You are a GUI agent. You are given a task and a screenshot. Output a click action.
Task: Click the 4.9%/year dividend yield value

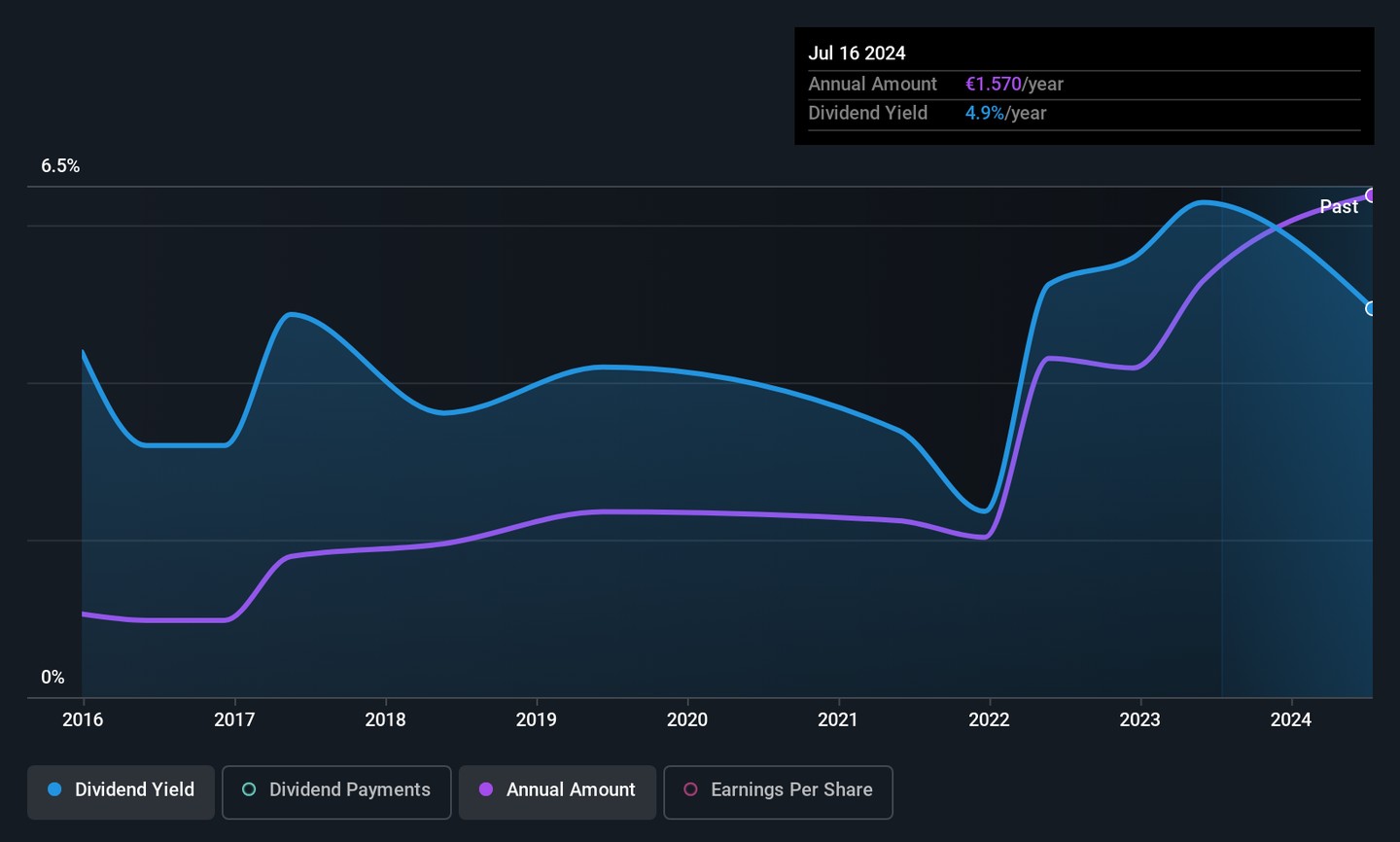1005,114
